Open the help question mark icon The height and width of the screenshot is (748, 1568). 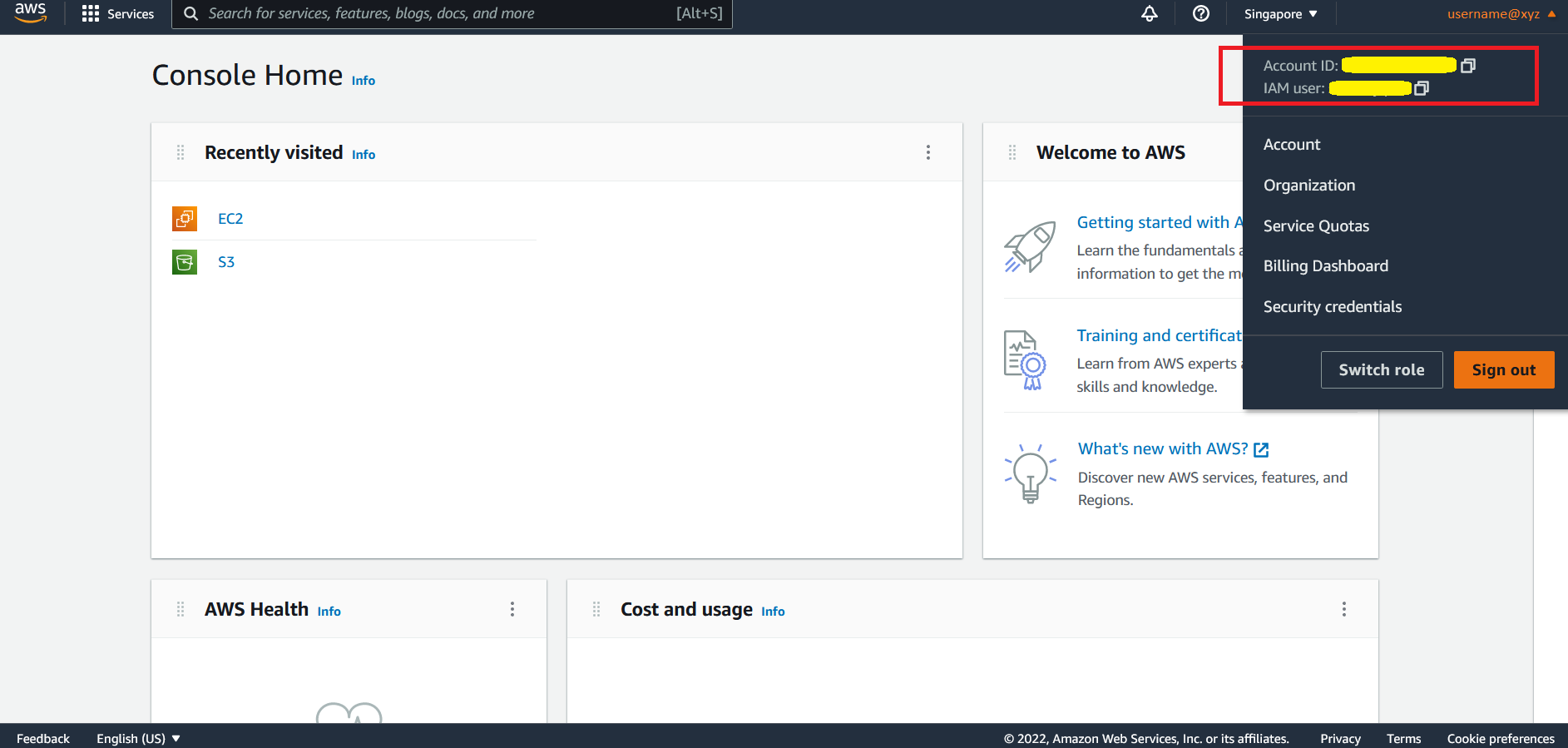1201,13
